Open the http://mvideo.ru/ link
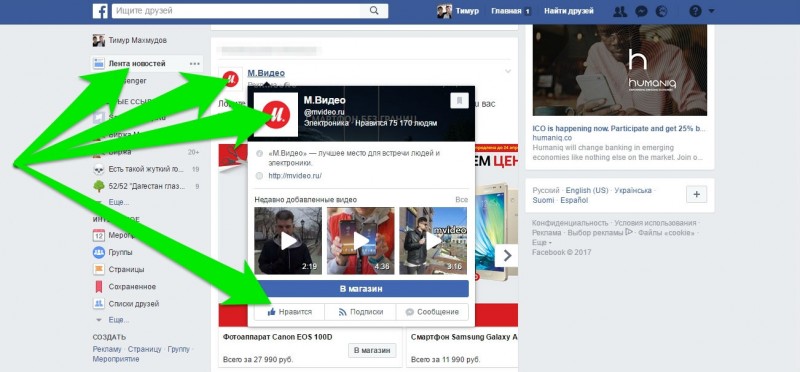This screenshot has width=800, height=372. pos(295,176)
